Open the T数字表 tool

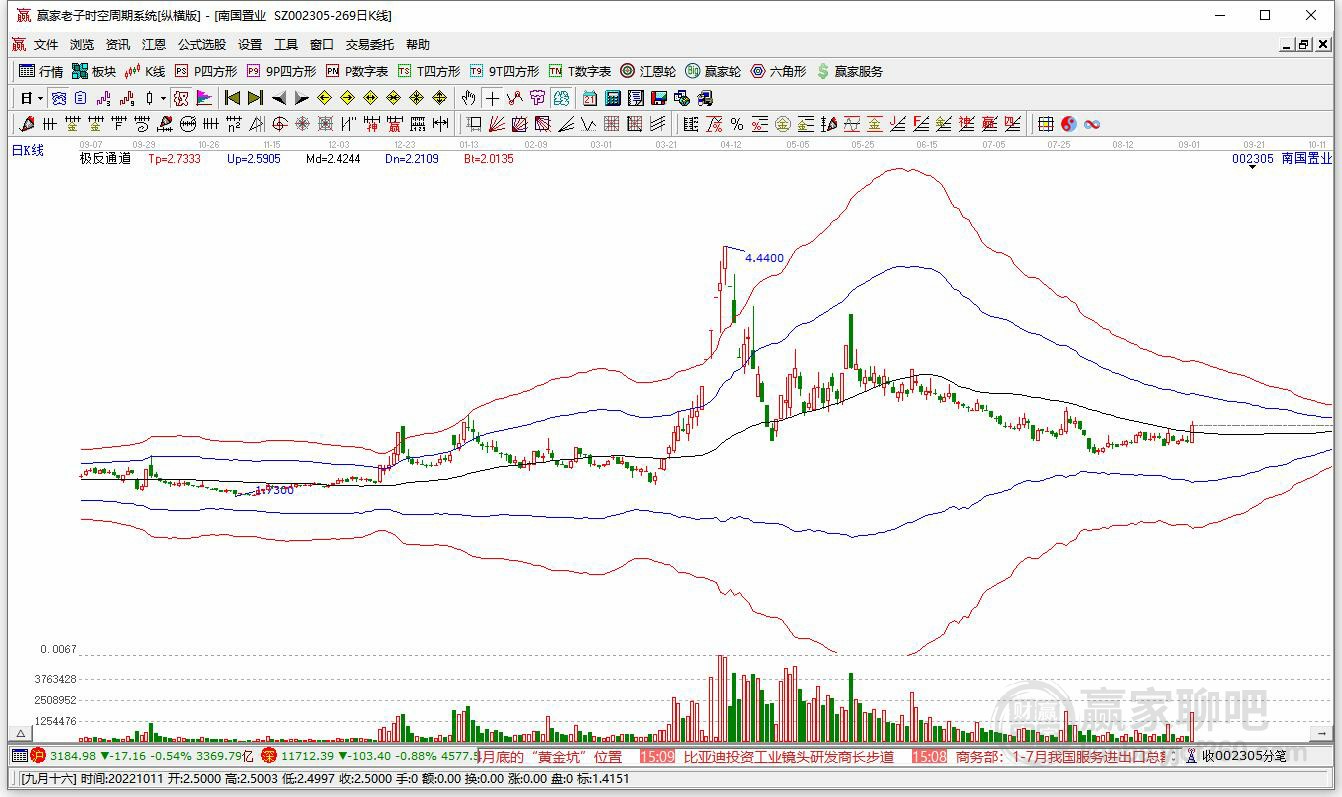(x=580, y=71)
